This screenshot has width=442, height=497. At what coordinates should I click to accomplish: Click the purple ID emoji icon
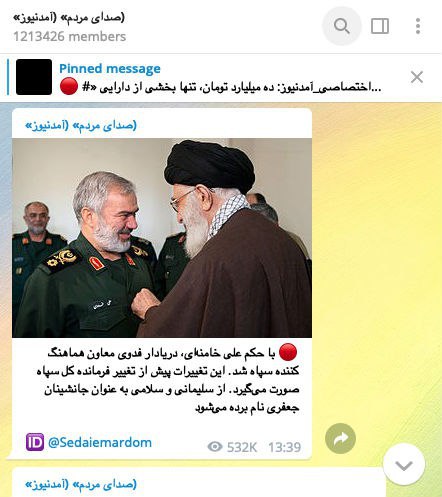pos(35,442)
